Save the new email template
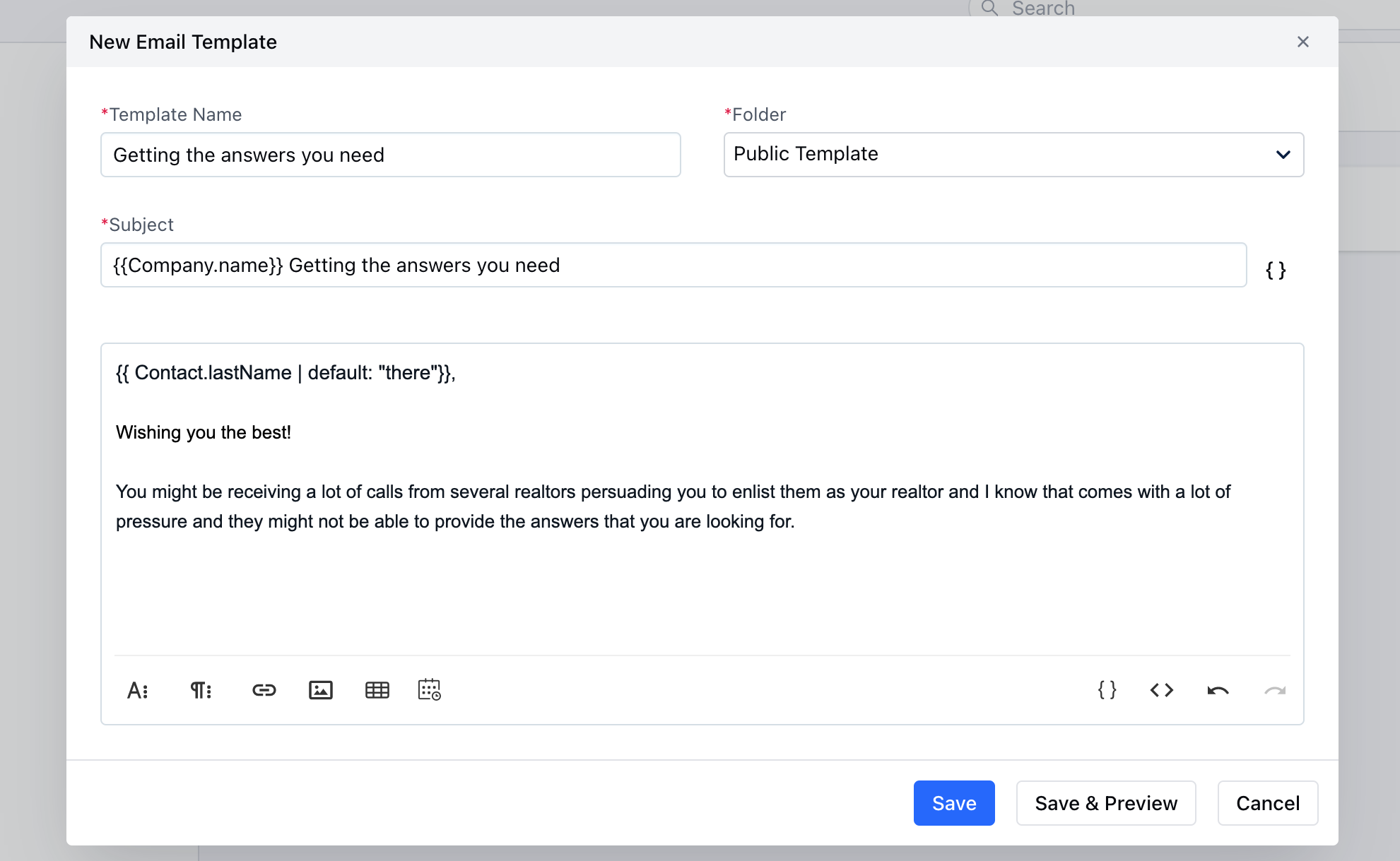Screen dimensions: 1400x861 point(954,803)
